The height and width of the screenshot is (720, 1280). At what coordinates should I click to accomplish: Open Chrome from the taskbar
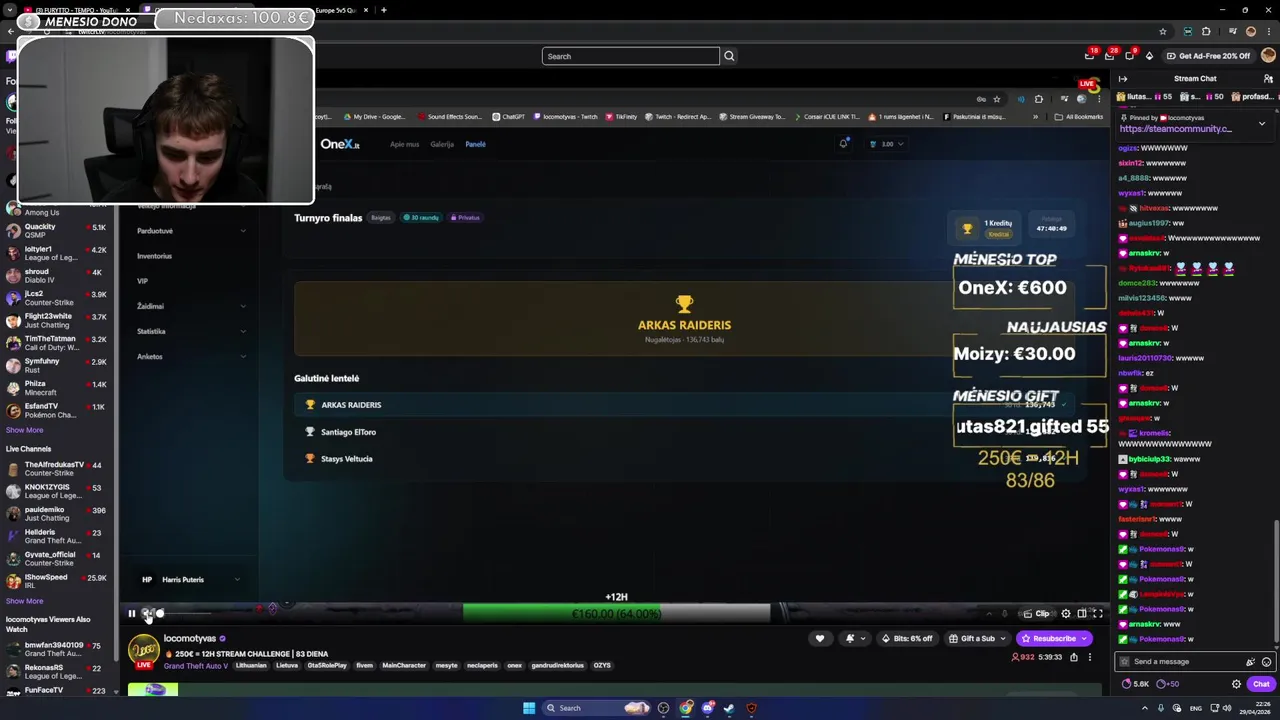coord(686,708)
